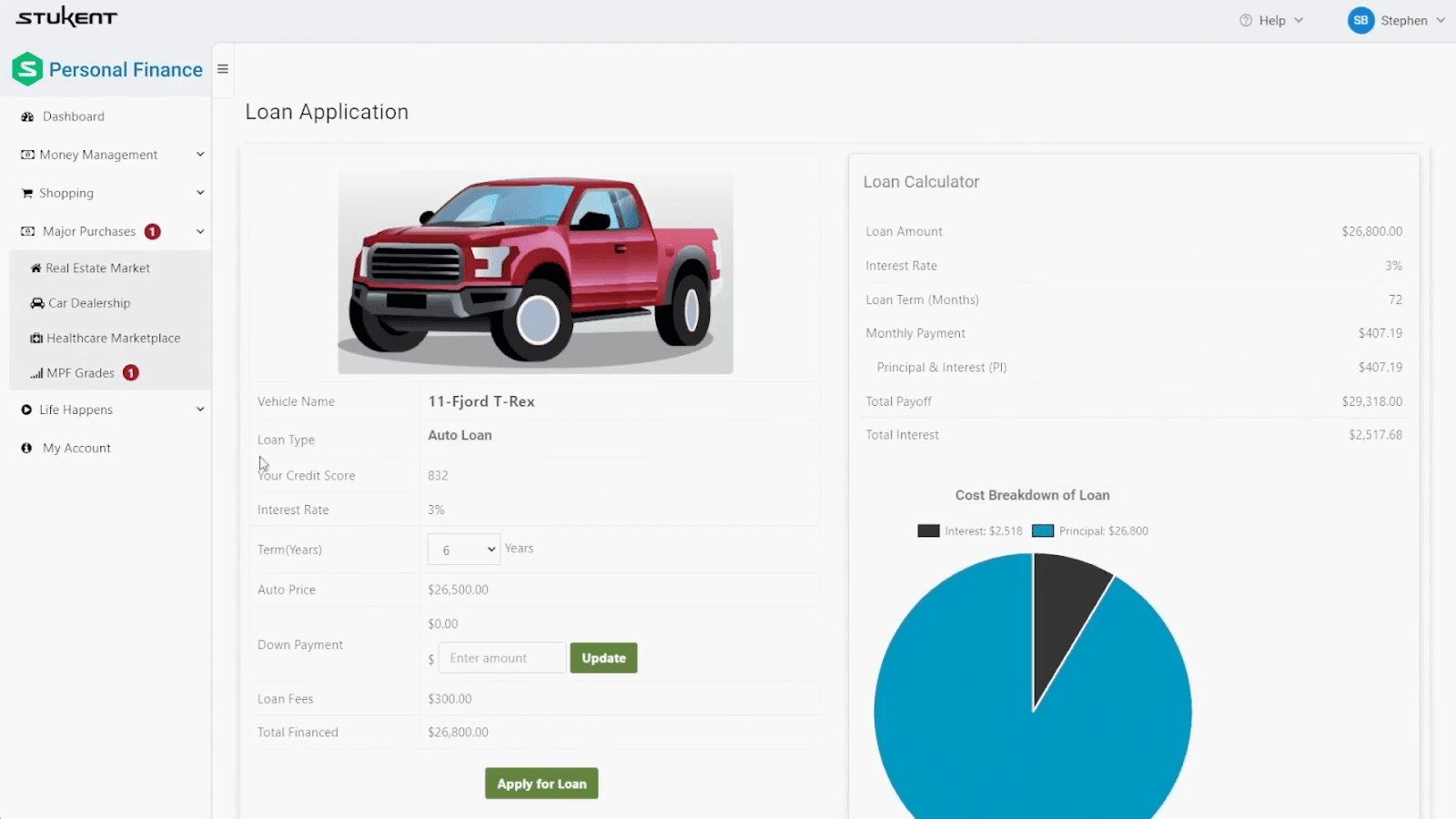Click the Update down payment button
The image size is (1456, 819).
[603, 658]
